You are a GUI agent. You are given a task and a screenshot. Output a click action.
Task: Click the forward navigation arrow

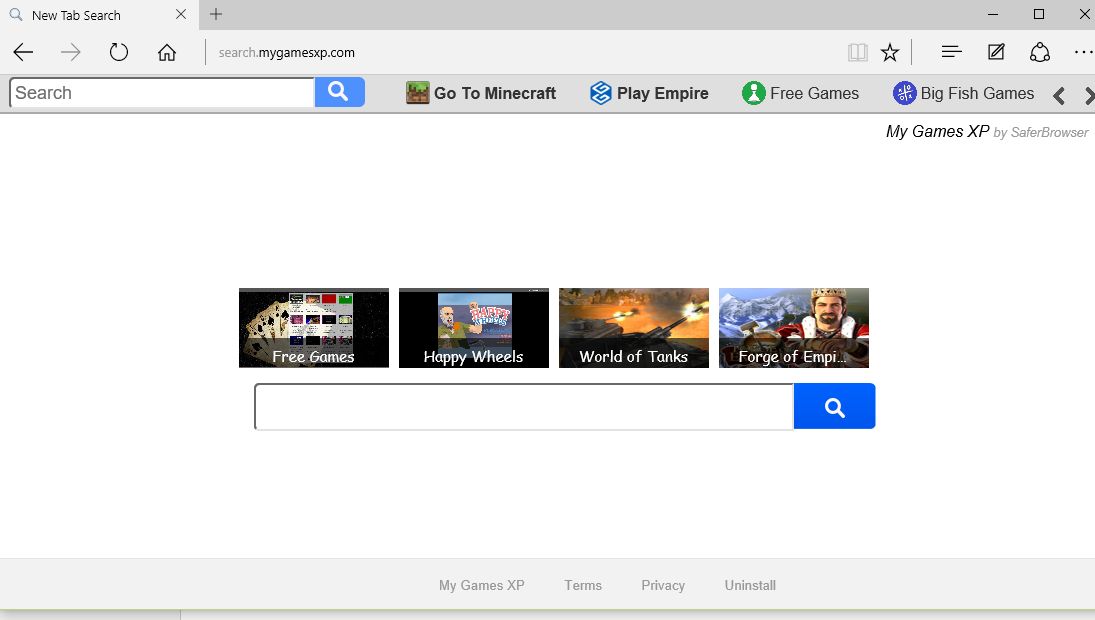71,52
